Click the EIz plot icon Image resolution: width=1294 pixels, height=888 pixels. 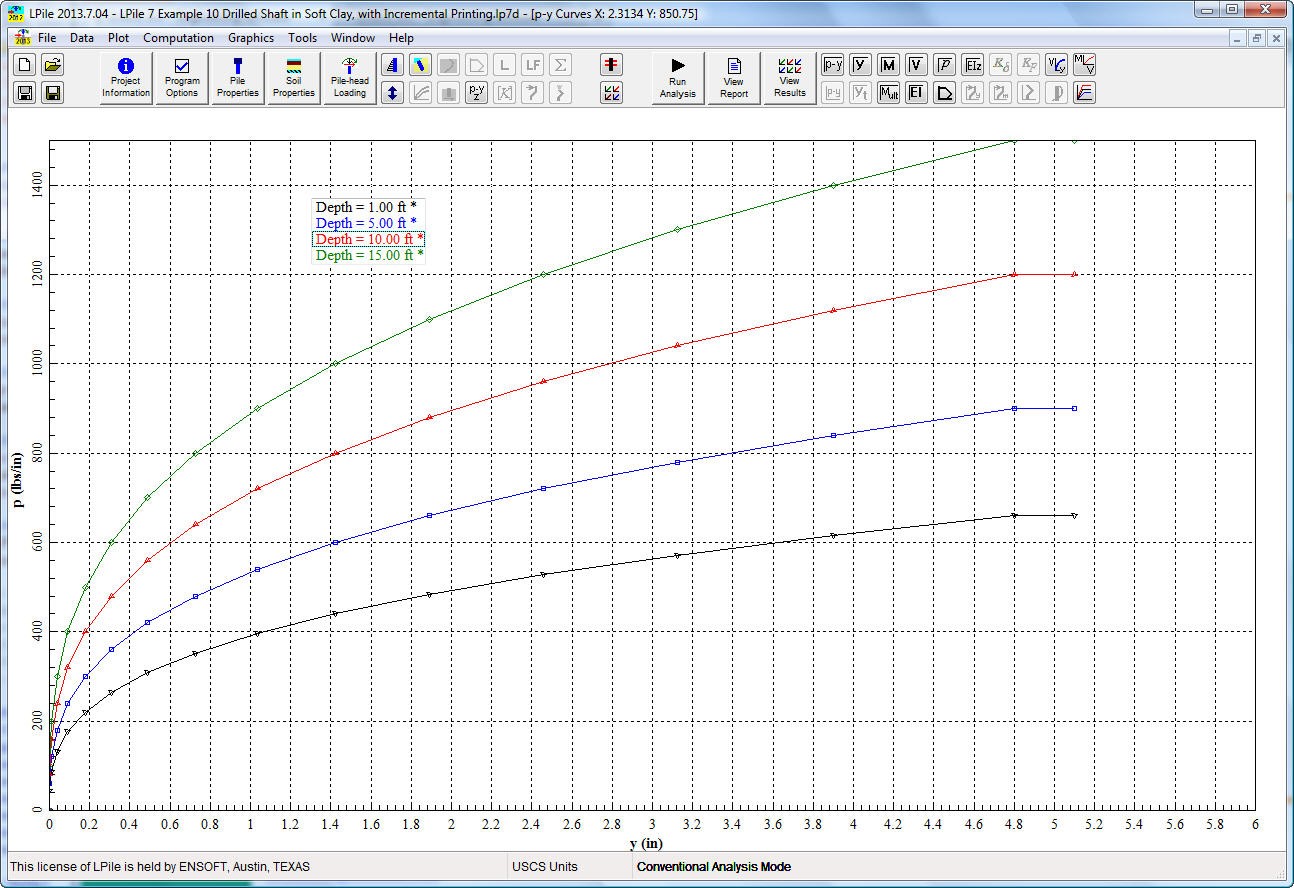tap(972, 65)
